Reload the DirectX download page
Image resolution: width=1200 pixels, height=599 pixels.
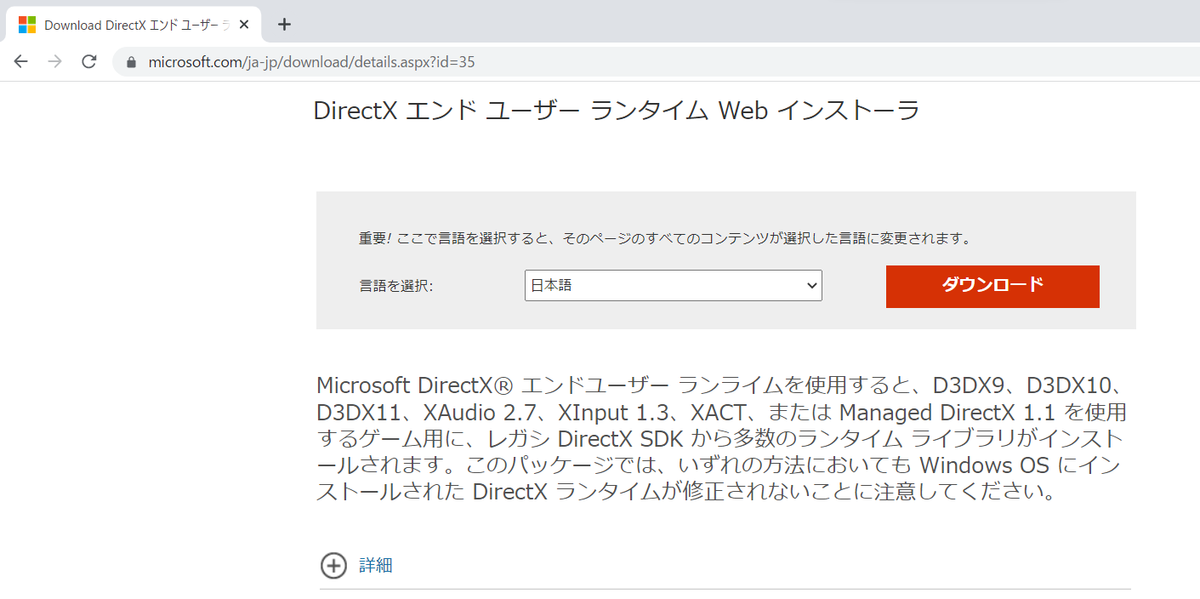(x=88, y=62)
